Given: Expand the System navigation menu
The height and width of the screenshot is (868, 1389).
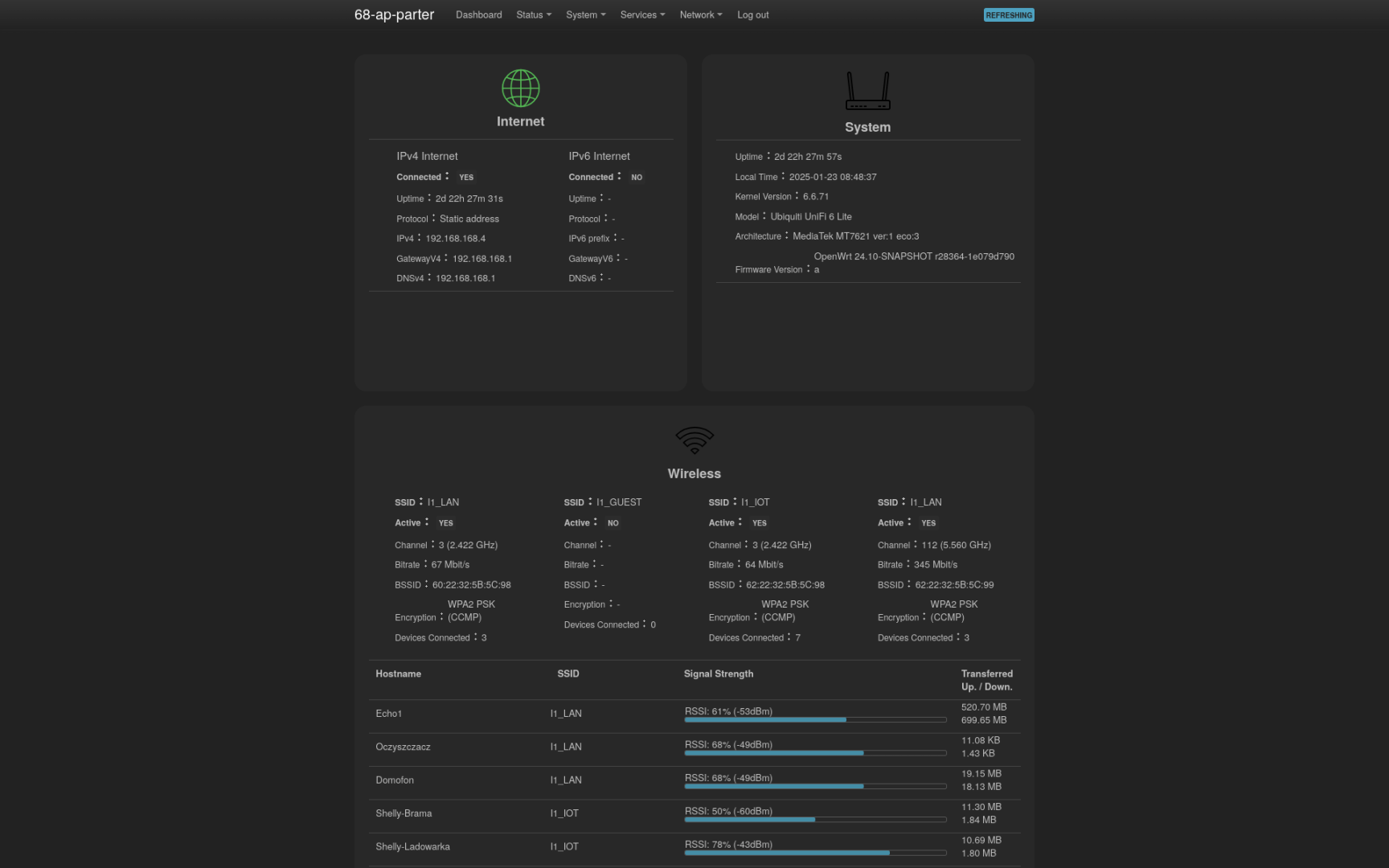Looking at the screenshot, I should [x=585, y=15].
